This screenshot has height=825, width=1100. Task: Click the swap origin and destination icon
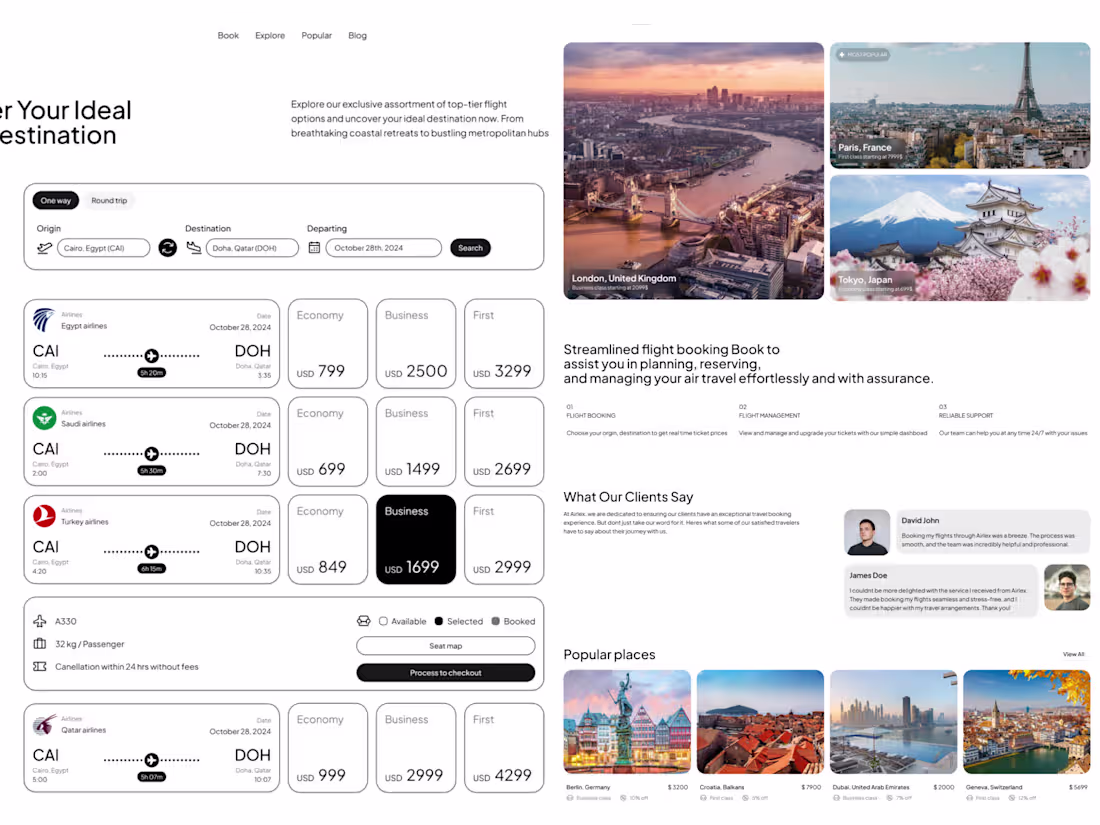pyautogui.click(x=167, y=247)
